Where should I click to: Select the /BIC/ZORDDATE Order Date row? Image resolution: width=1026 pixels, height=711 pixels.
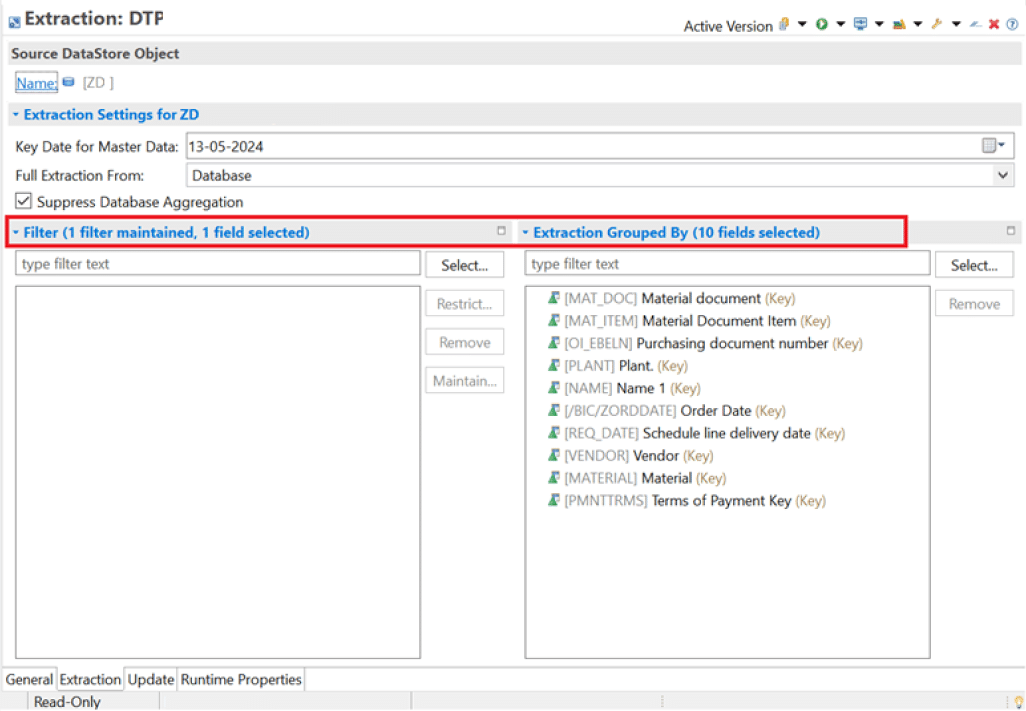click(666, 410)
